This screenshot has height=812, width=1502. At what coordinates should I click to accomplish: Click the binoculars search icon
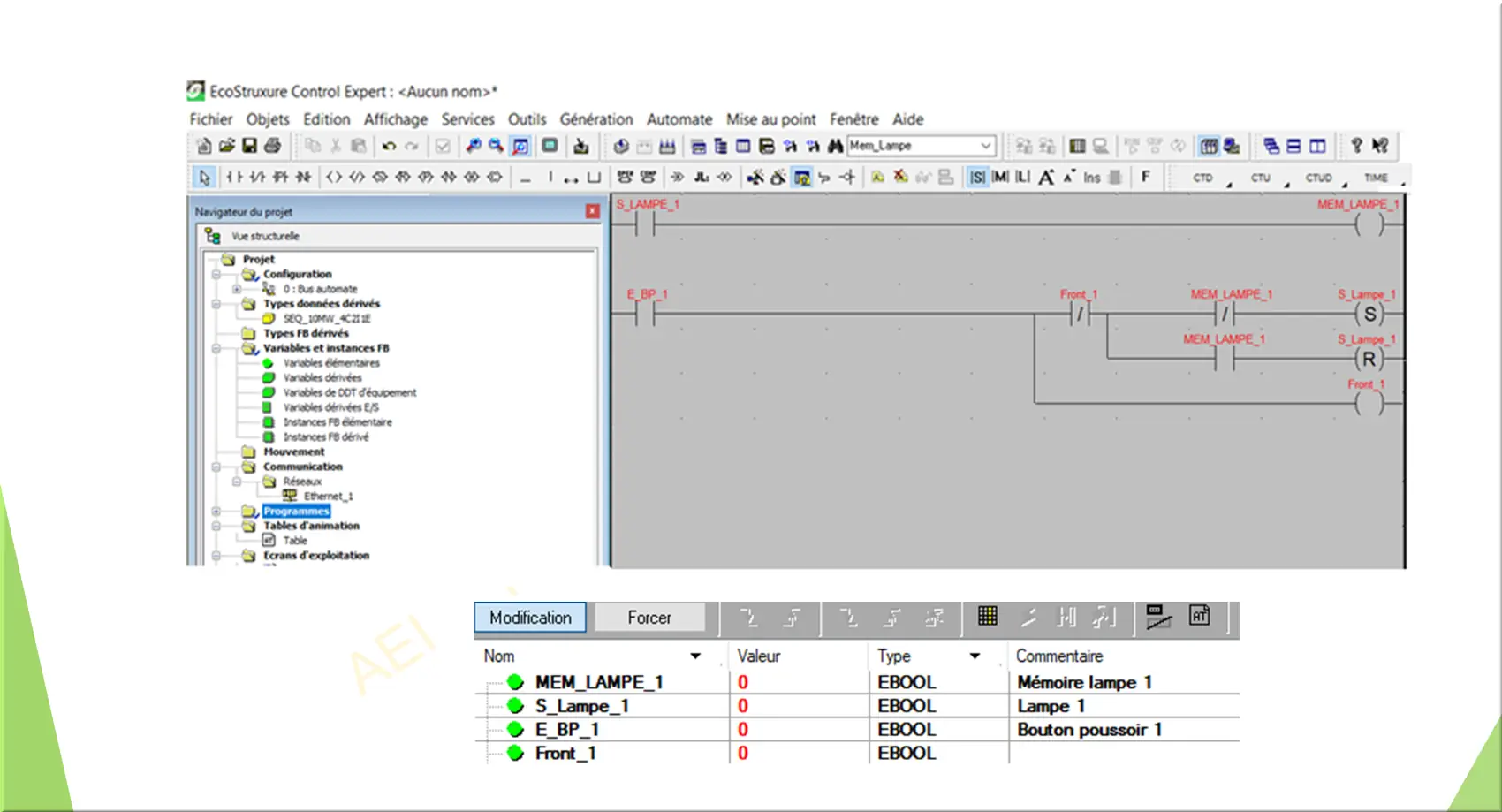(x=835, y=146)
